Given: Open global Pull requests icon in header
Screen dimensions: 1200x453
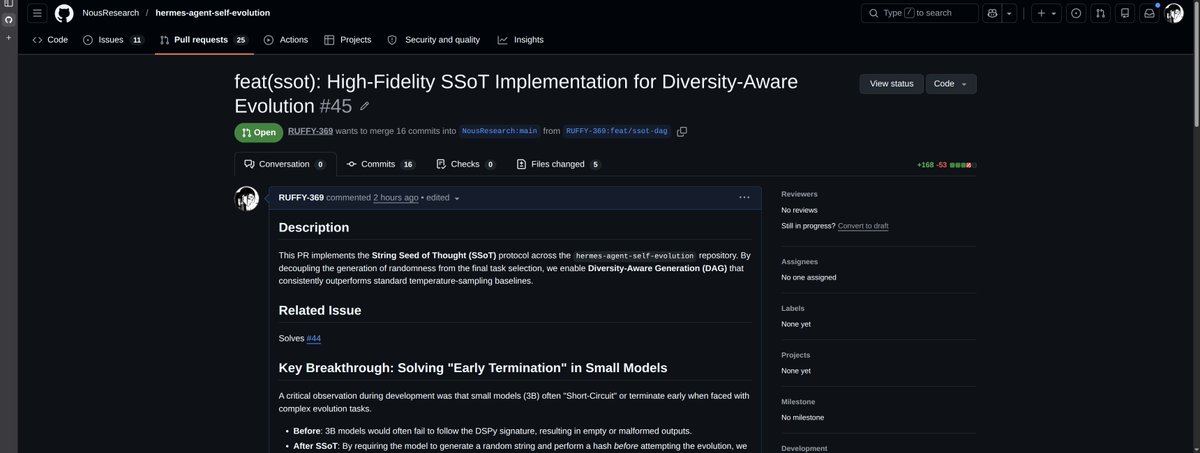Looking at the screenshot, I should [x=1101, y=13].
